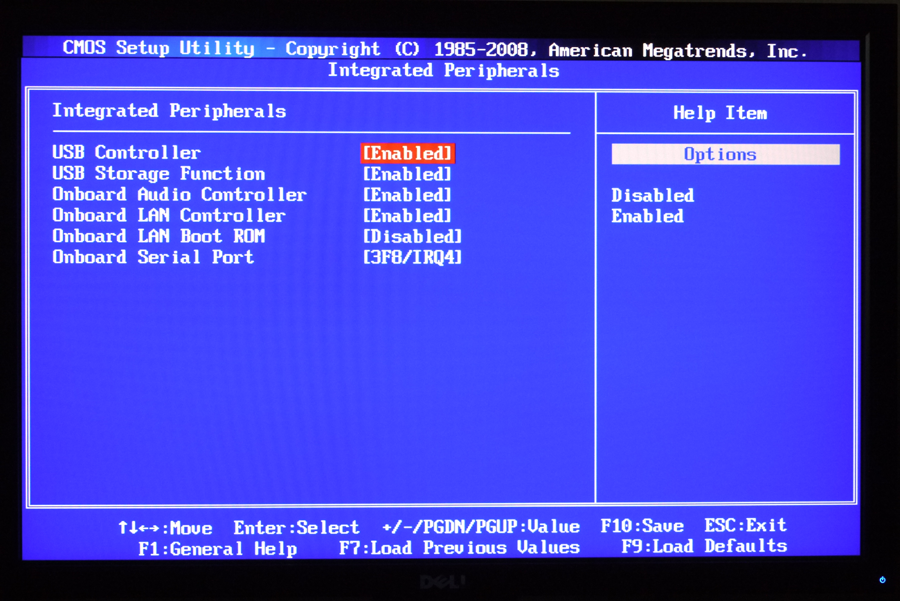The width and height of the screenshot is (900, 601).
Task: Change the USB Storage Function [Enabled] value
Action: click(x=407, y=174)
